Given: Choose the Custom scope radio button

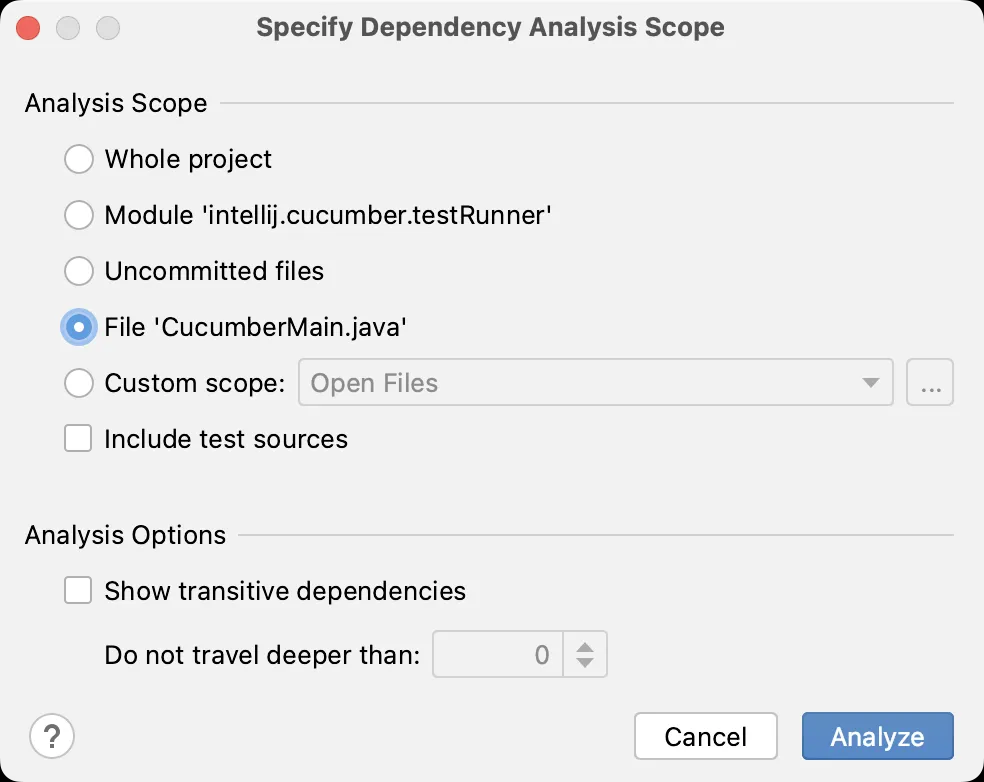Looking at the screenshot, I should 79,383.
